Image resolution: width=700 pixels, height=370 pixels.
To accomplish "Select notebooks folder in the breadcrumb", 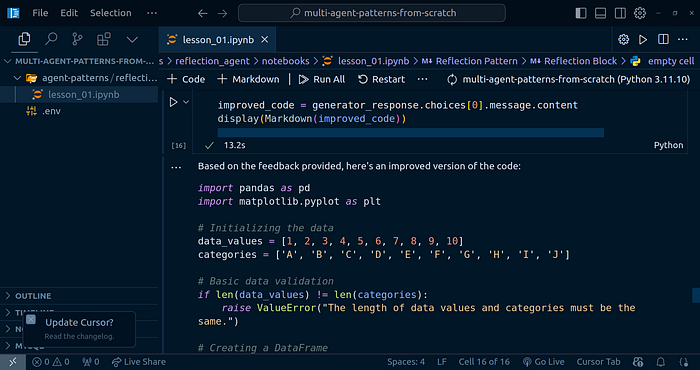I will (x=286, y=61).
